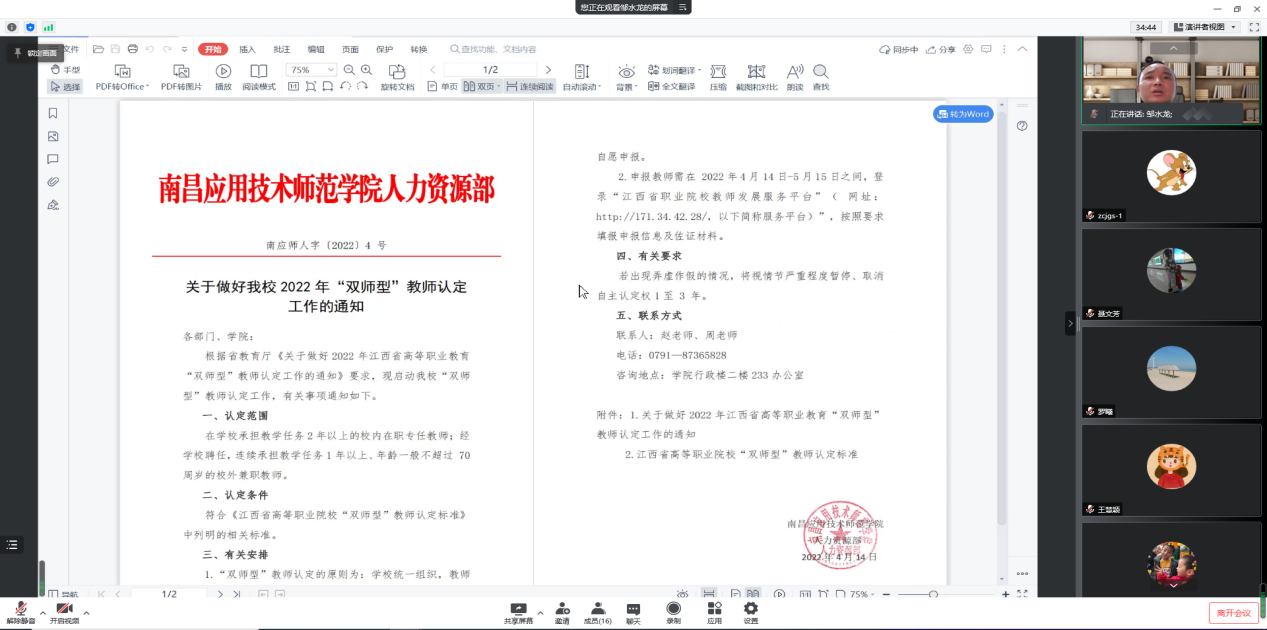
Task: Toggle 解除静音 microphone button
Action: tap(20, 609)
